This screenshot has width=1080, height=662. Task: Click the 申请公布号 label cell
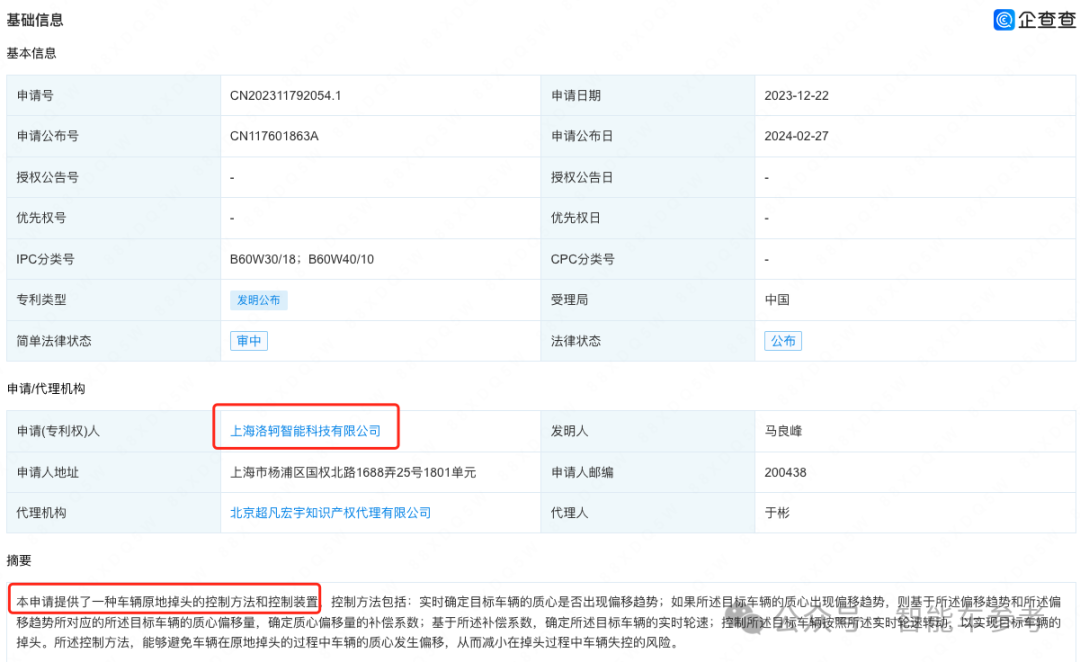click(x=114, y=136)
